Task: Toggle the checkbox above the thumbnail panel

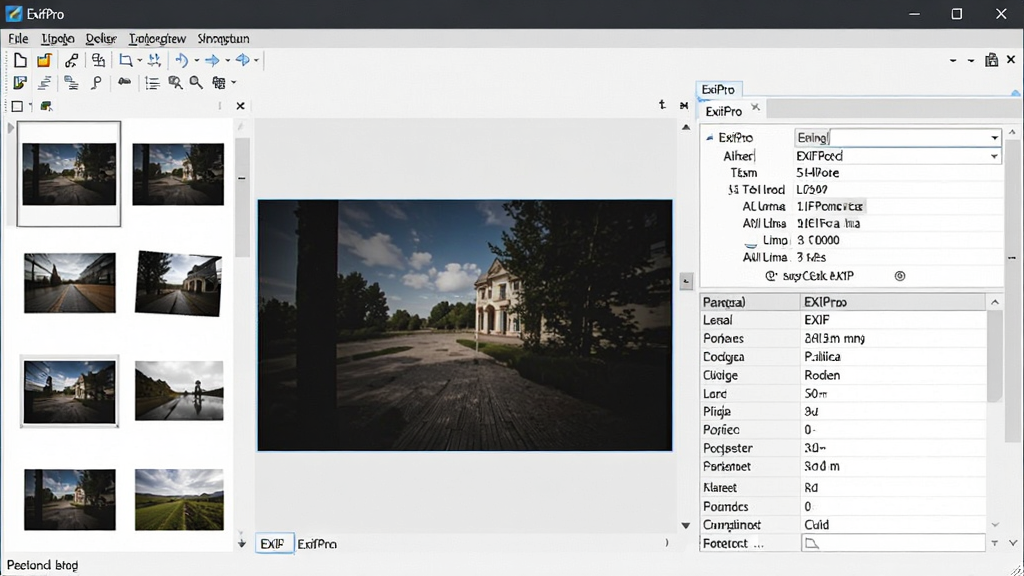Action: click(18, 106)
